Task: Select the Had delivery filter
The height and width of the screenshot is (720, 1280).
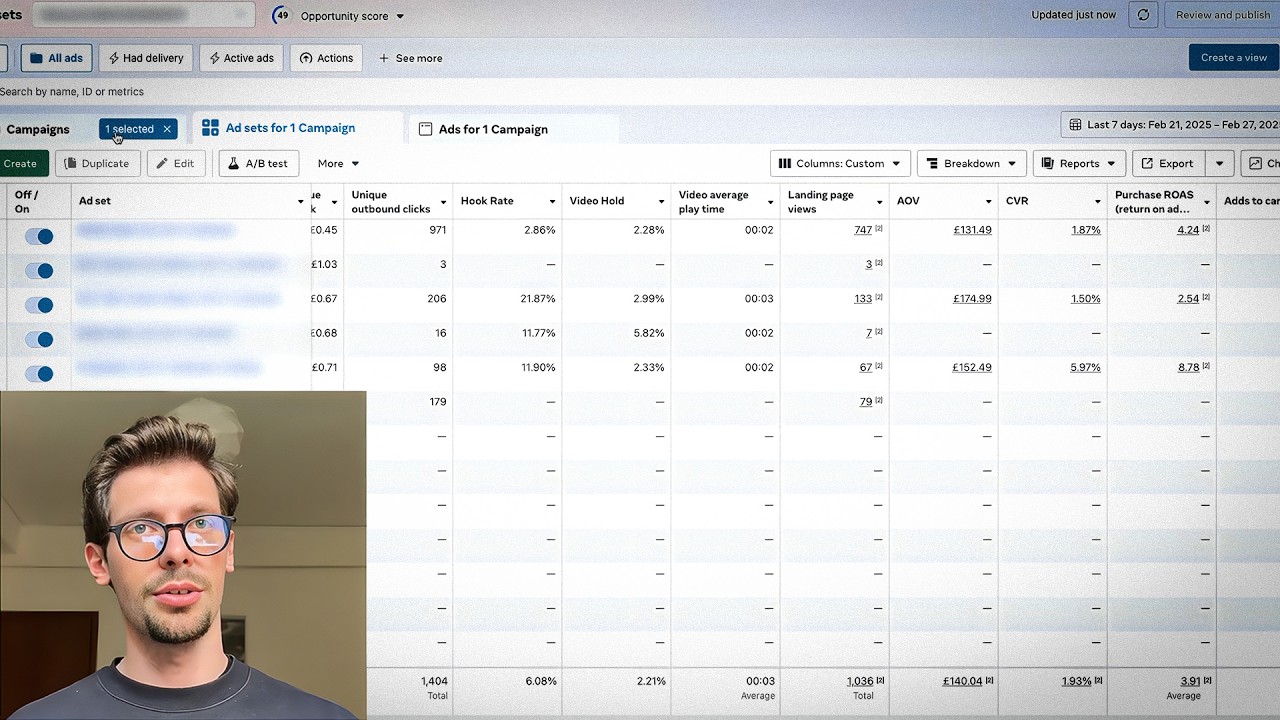Action: pyautogui.click(x=146, y=58)
